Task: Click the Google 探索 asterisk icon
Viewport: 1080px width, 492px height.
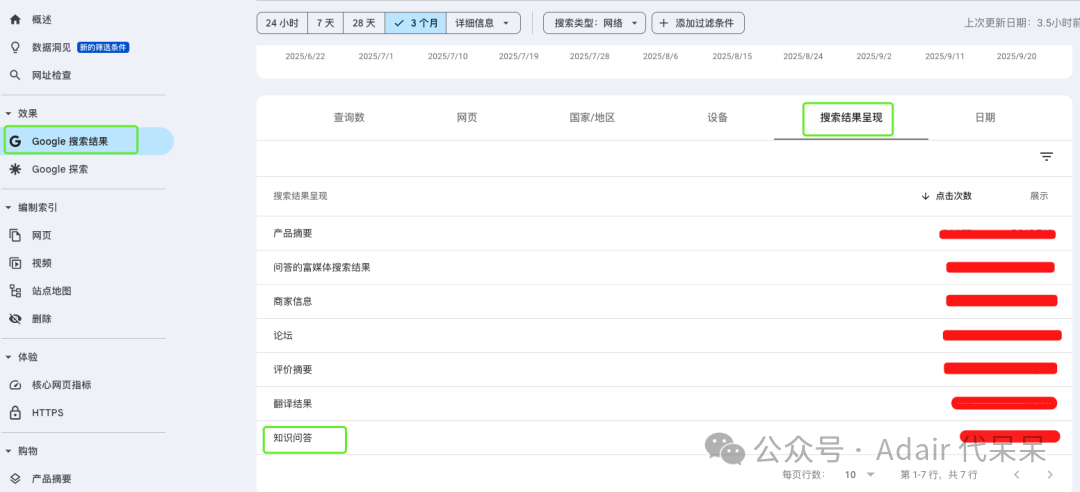Action: 15,169
